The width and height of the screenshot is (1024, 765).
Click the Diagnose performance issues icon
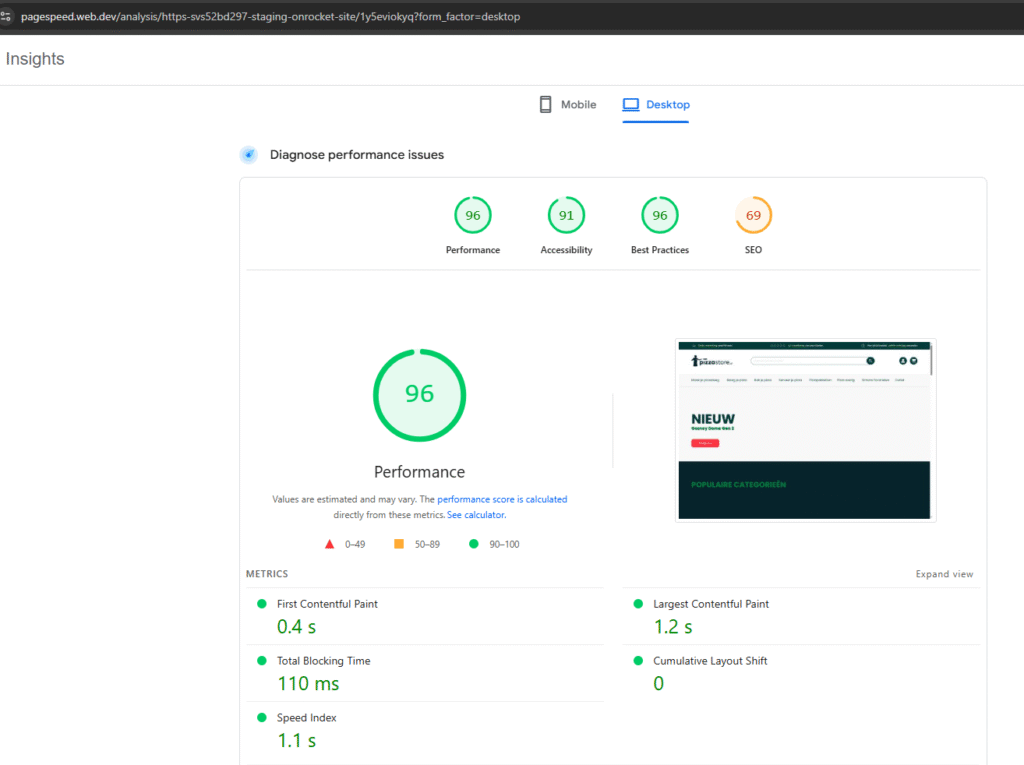coord(248,155)
